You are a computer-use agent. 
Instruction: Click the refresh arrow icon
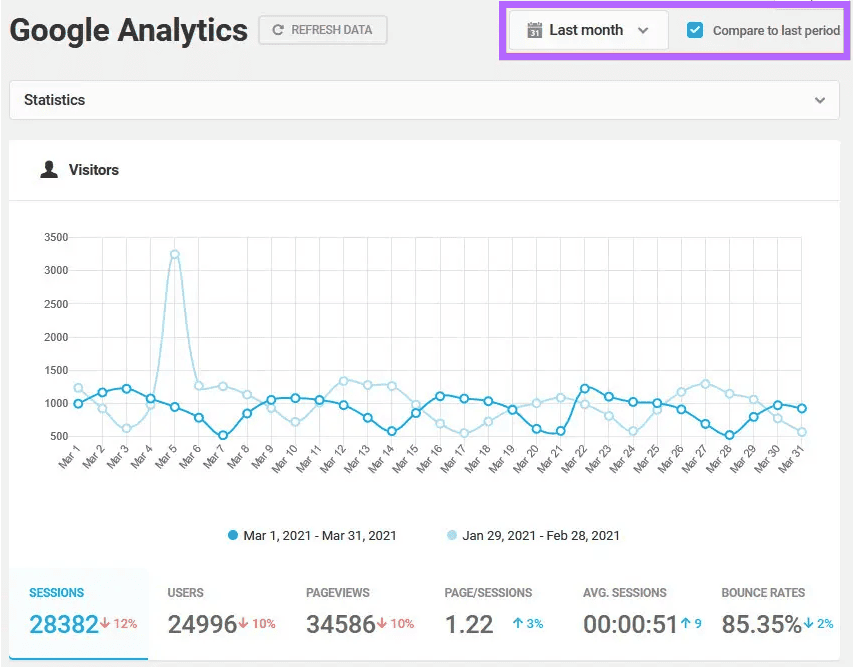tap(277, 30)
